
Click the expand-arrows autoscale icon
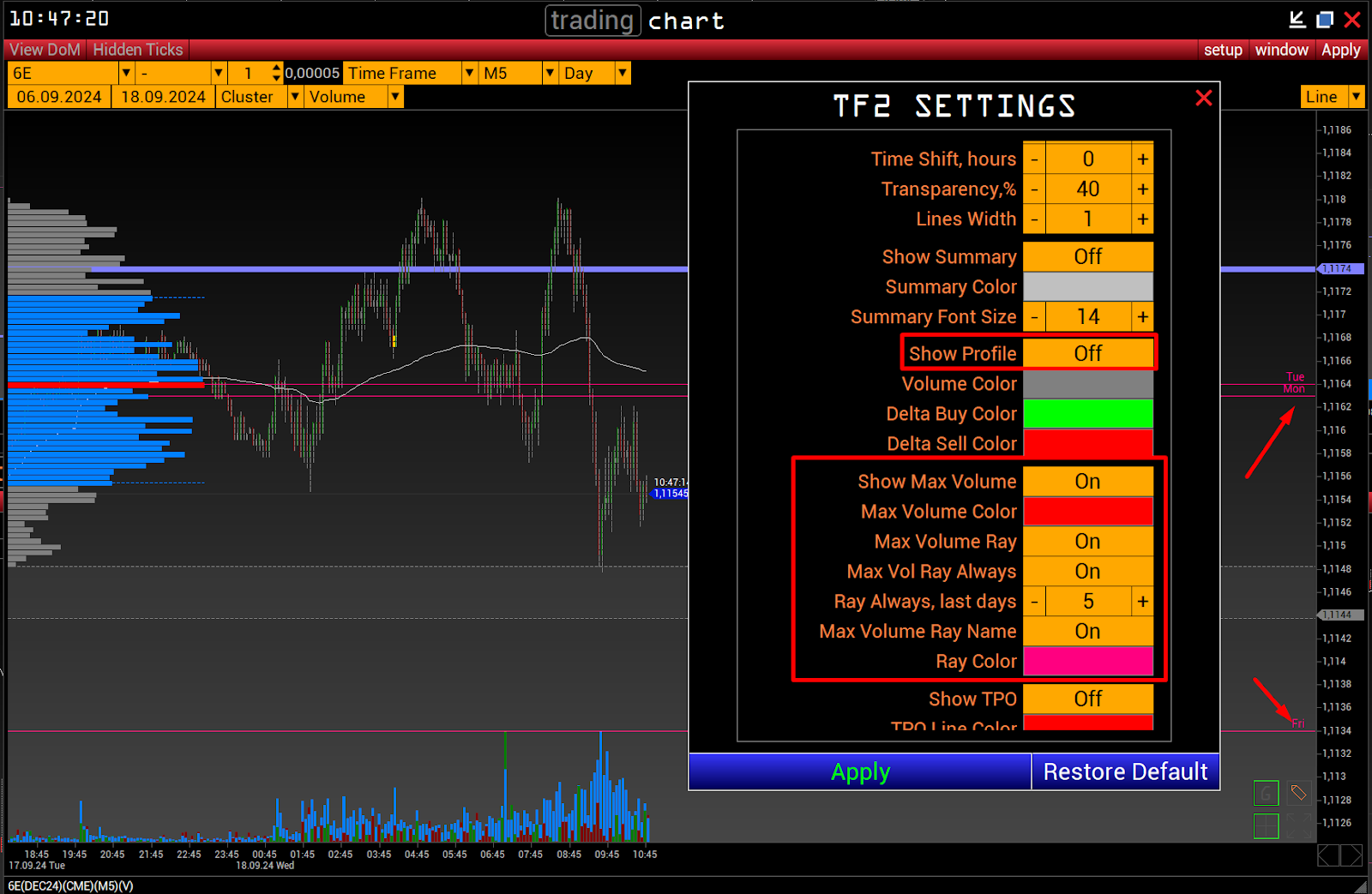1300,826
